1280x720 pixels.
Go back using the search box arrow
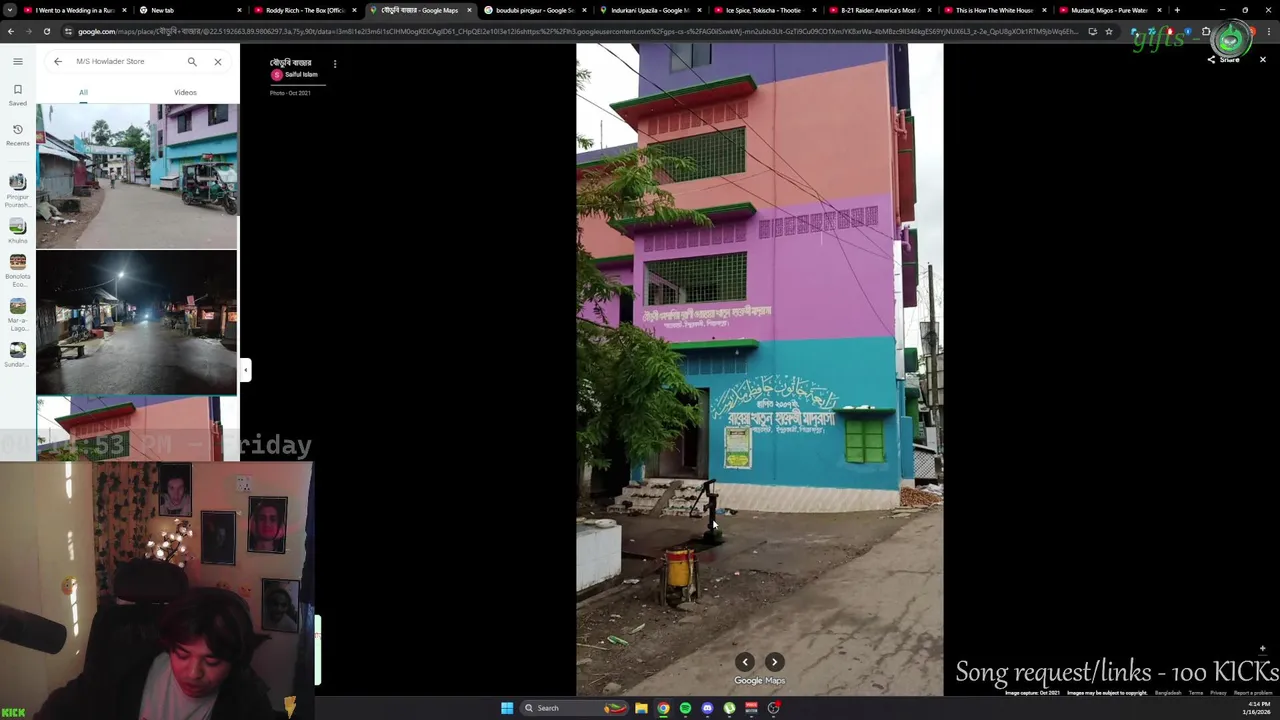(57, 61)
